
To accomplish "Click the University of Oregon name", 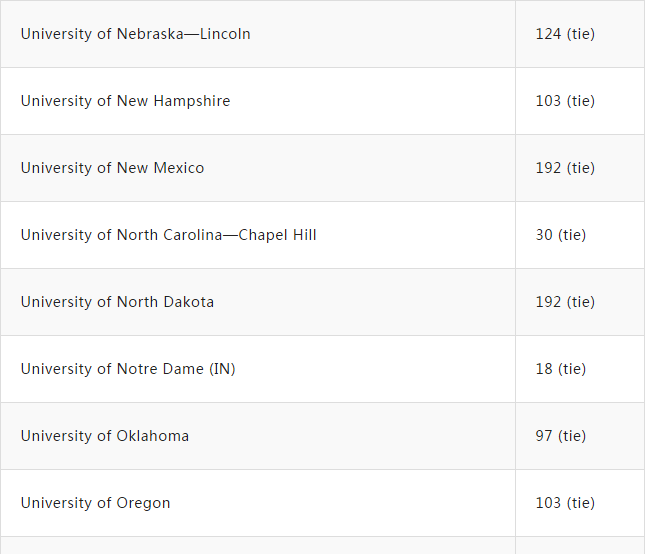I will [96, 503].
